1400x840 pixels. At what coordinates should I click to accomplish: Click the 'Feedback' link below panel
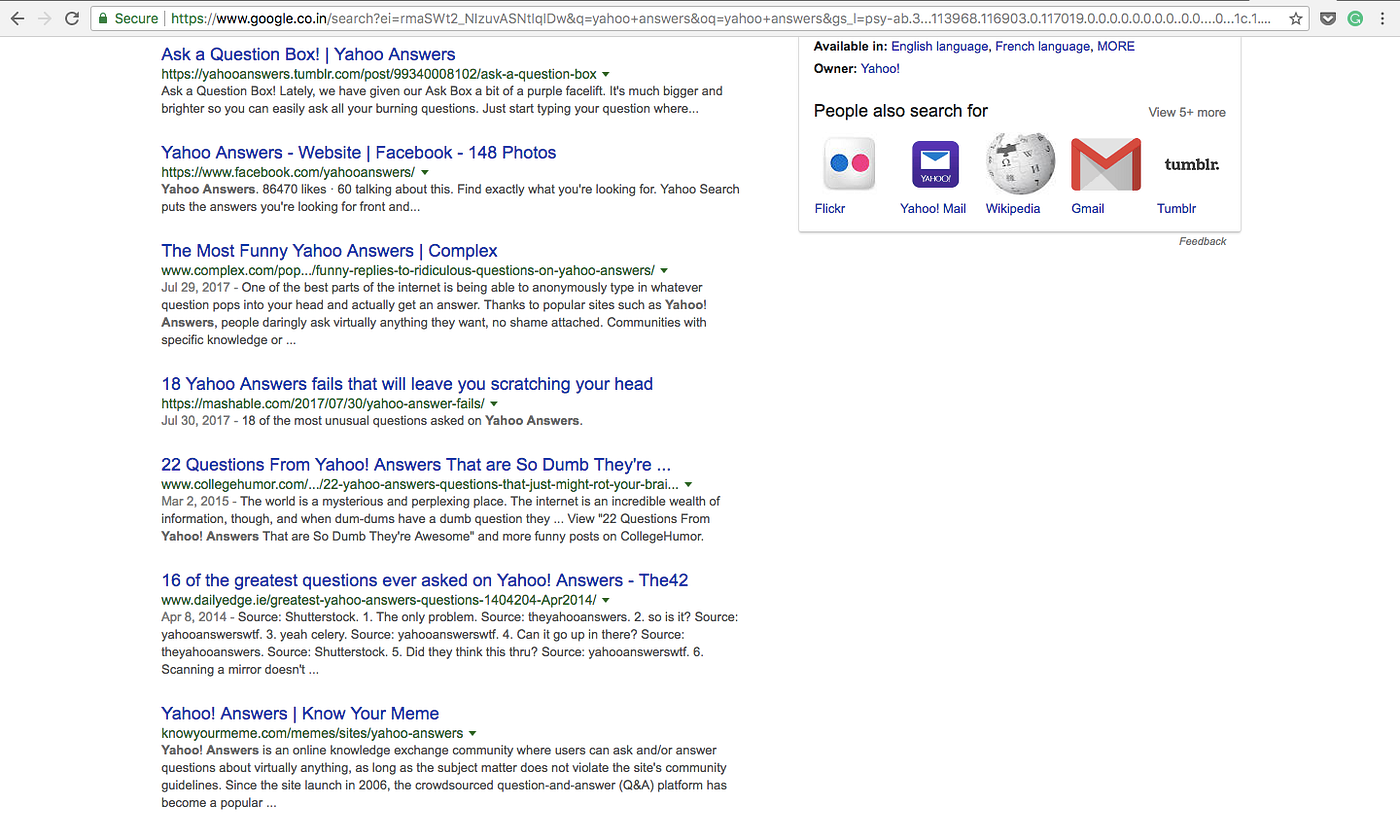coord(1203,241)
